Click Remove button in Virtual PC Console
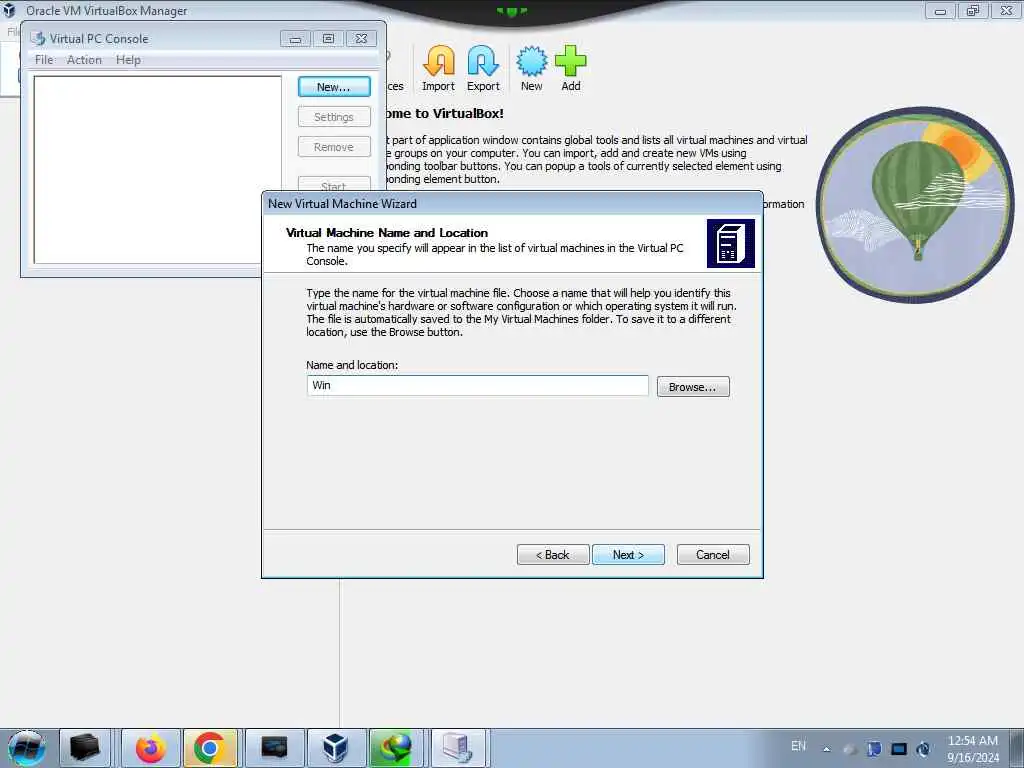Screen dimensions: 1024x768 [x=334, y=147]
